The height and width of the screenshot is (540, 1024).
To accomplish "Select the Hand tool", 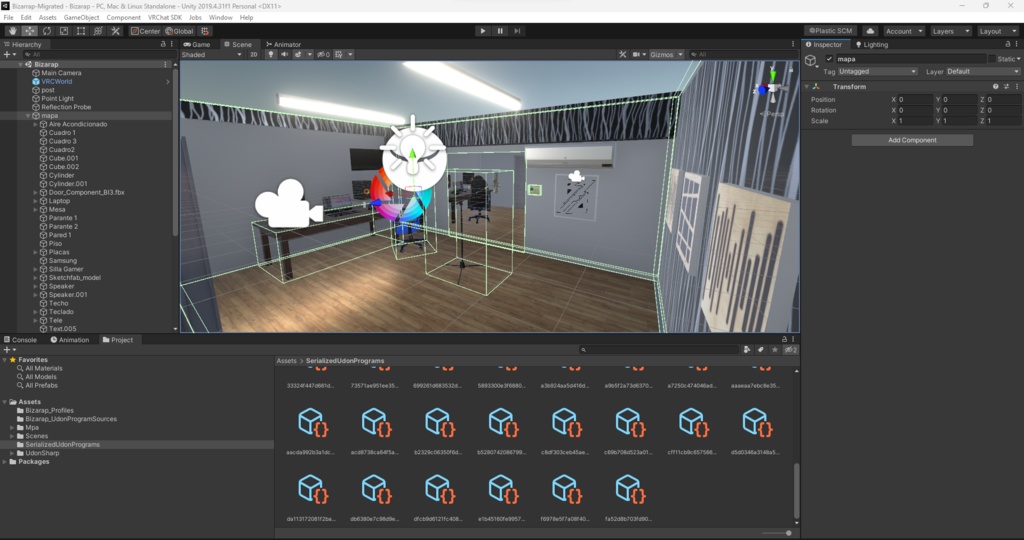I will (13, 31).
